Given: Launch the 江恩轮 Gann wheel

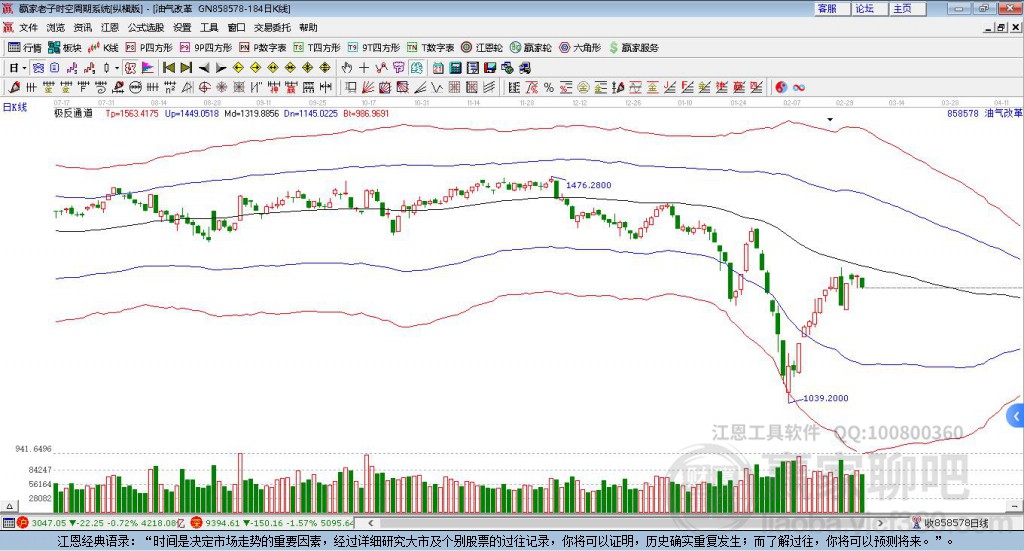Looking at the screenshot, I should tap(482, 48).
